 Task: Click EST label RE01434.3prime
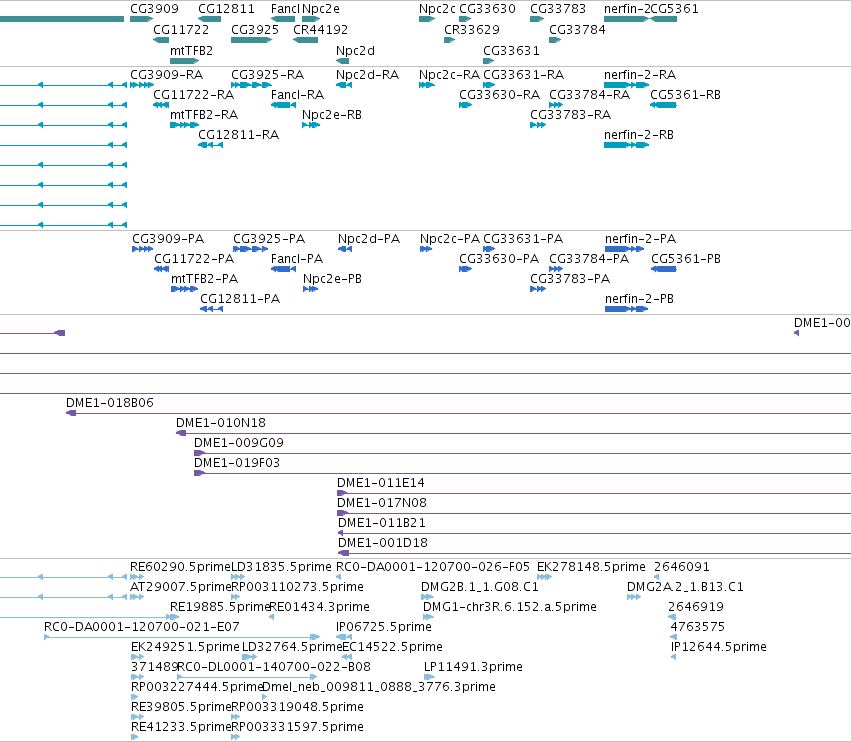click(320, 607)
